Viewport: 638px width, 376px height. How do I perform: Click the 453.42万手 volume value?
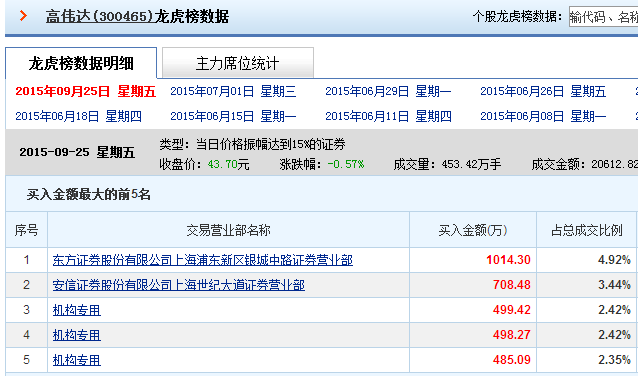pos(471,164)
